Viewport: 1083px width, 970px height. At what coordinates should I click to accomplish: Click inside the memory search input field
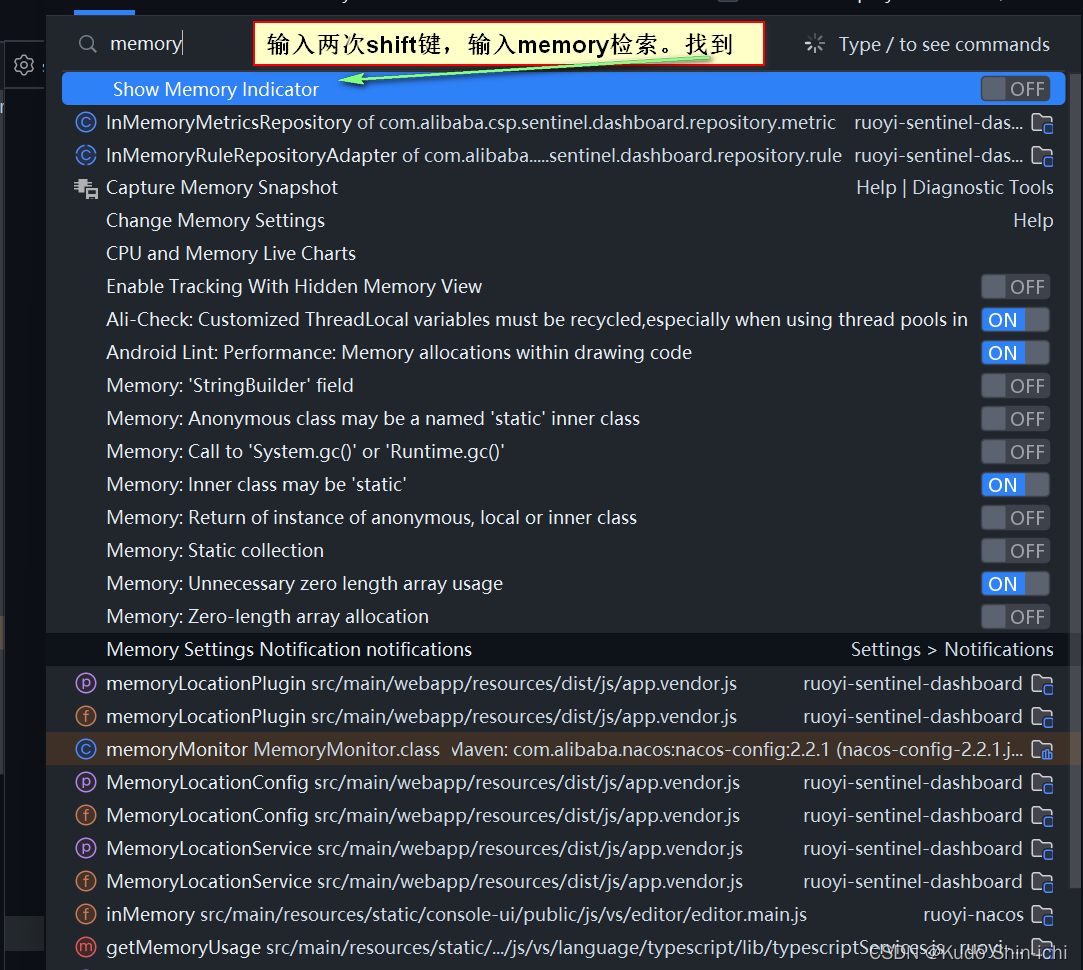pyautogui.click(x=146, y=43)
